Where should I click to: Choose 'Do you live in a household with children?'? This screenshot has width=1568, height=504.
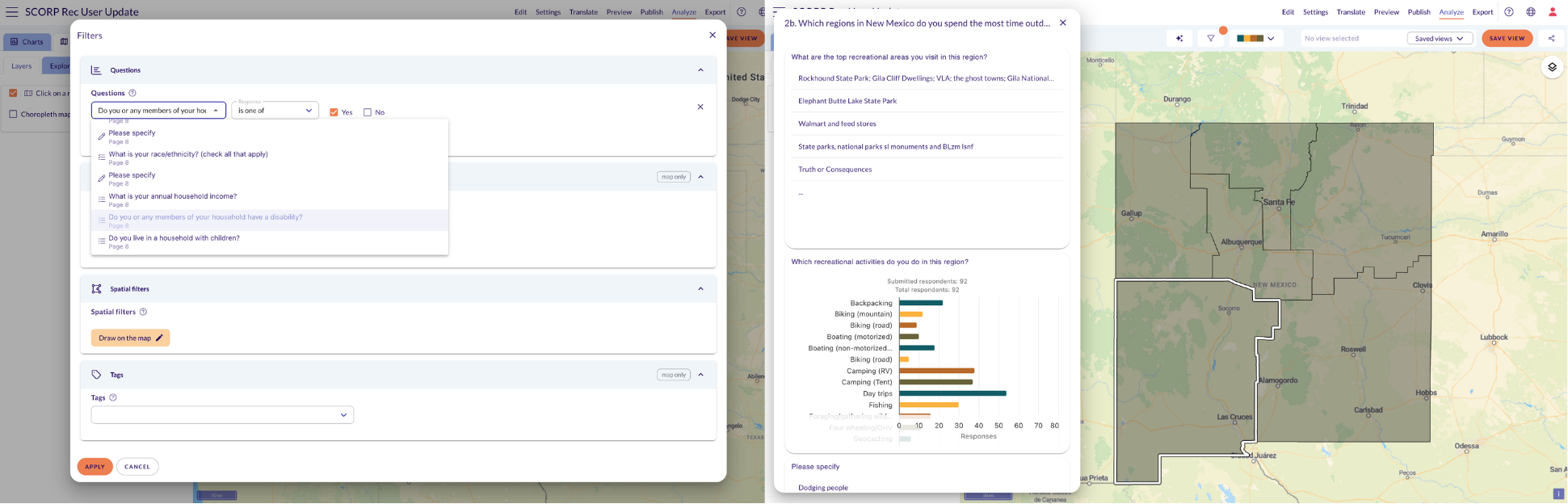(x=270, y=241)
